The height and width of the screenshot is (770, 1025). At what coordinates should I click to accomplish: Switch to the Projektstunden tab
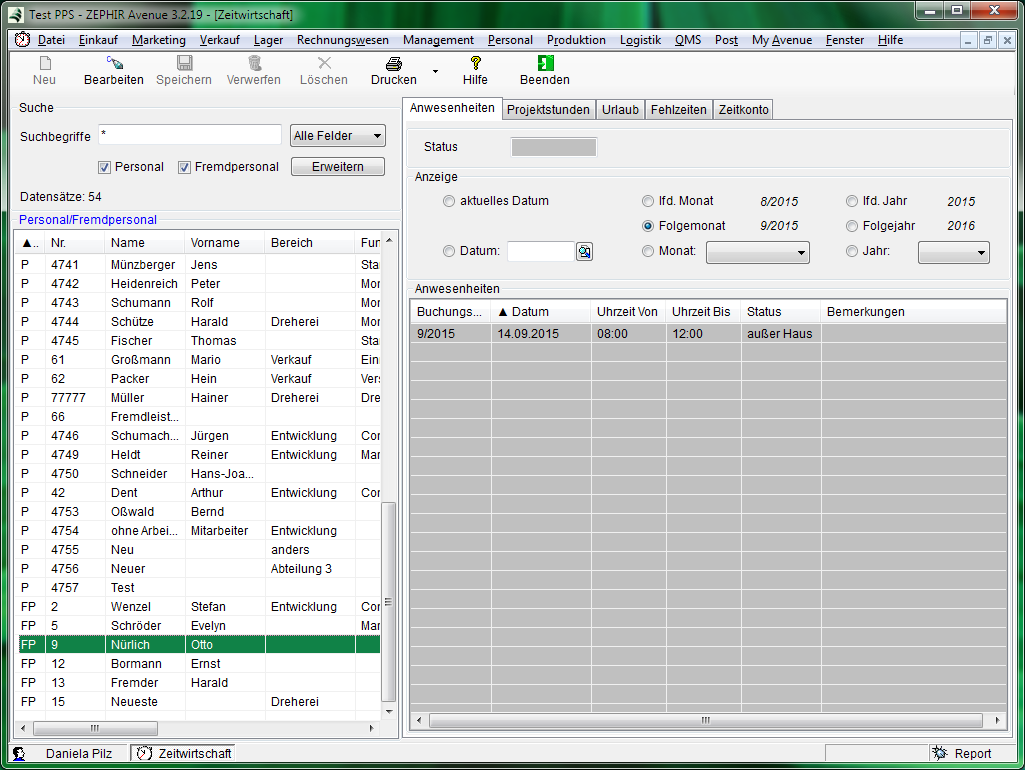(548, 110)
